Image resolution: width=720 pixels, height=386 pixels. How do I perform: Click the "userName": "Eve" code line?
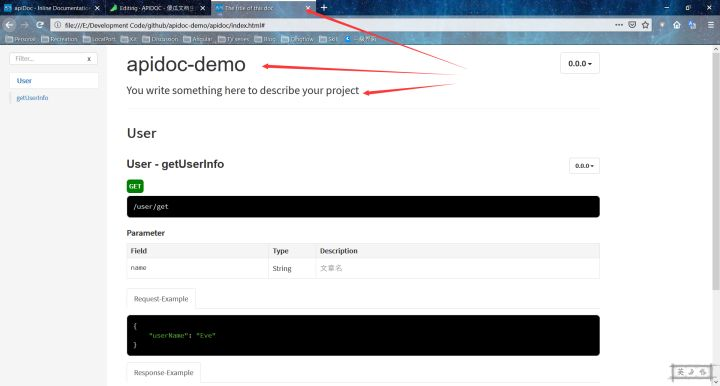pos(182,335)
